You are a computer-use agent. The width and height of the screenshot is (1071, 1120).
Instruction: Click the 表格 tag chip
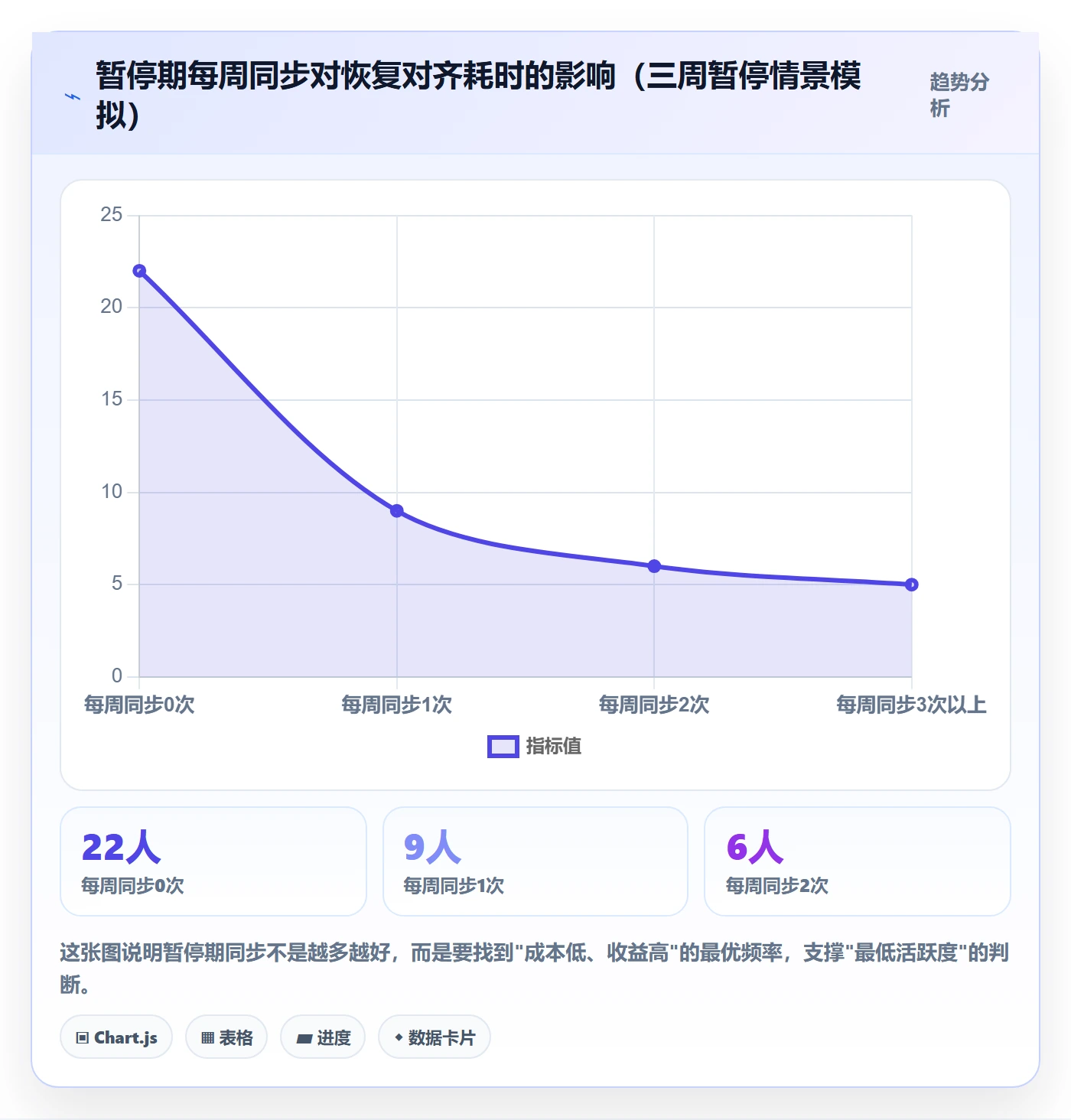226,1037
